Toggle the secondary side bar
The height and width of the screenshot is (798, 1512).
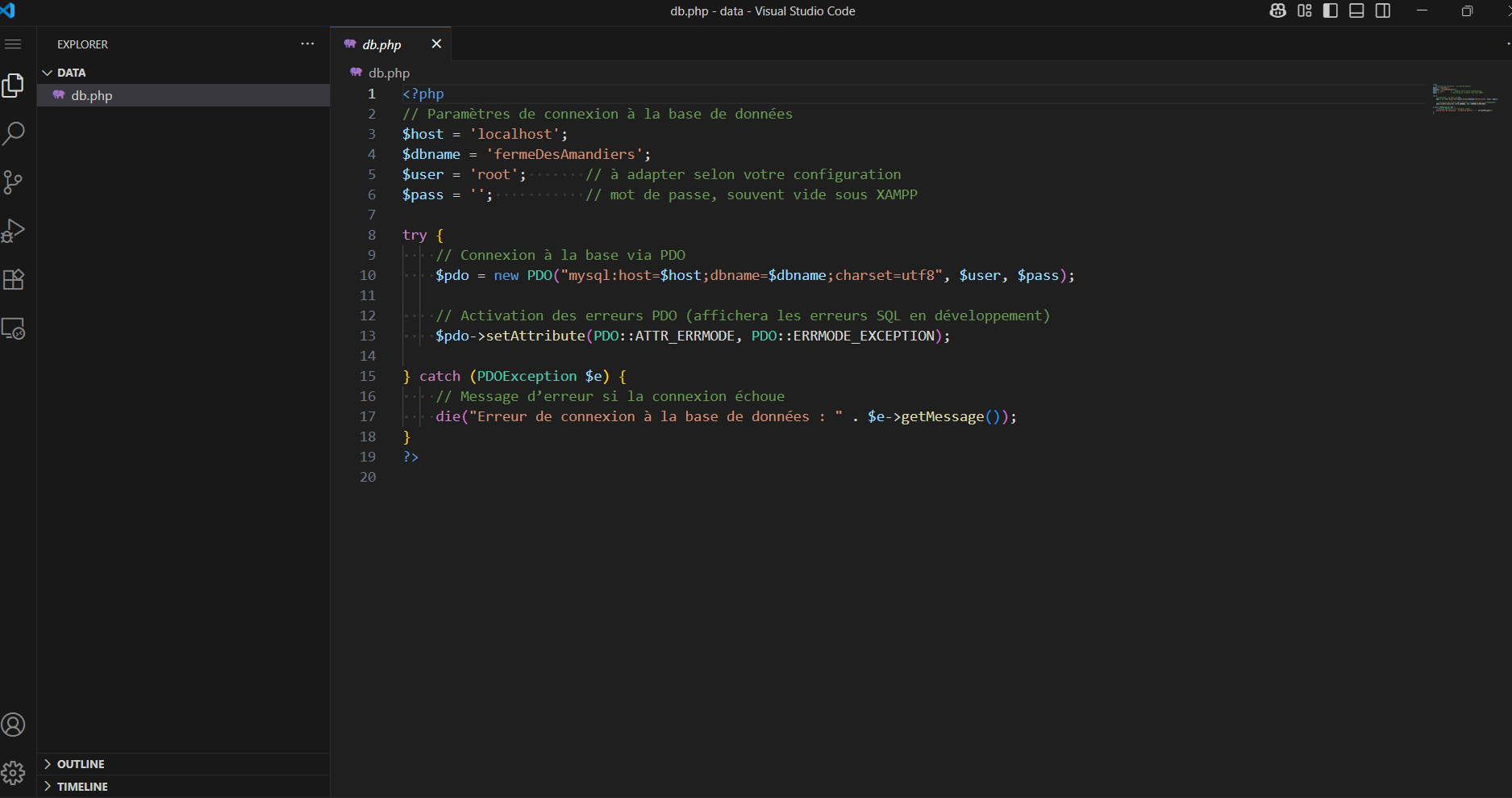[x=1383, y=10]
